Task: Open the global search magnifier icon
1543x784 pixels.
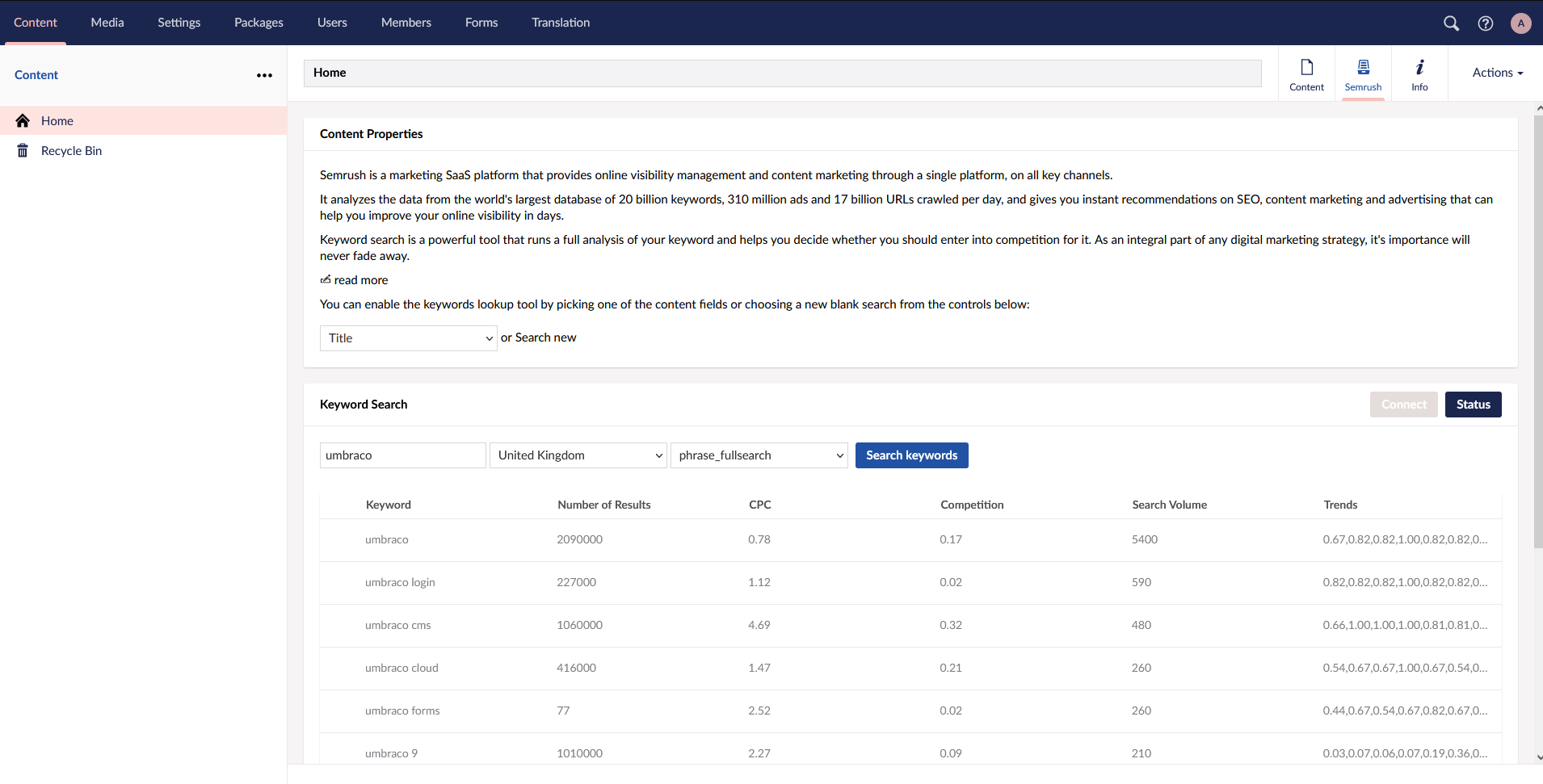Action: (x=1451, y=23)
